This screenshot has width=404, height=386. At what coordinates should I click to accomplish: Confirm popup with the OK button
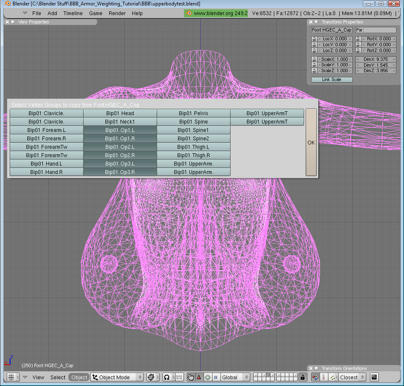[x=311, y=142]
